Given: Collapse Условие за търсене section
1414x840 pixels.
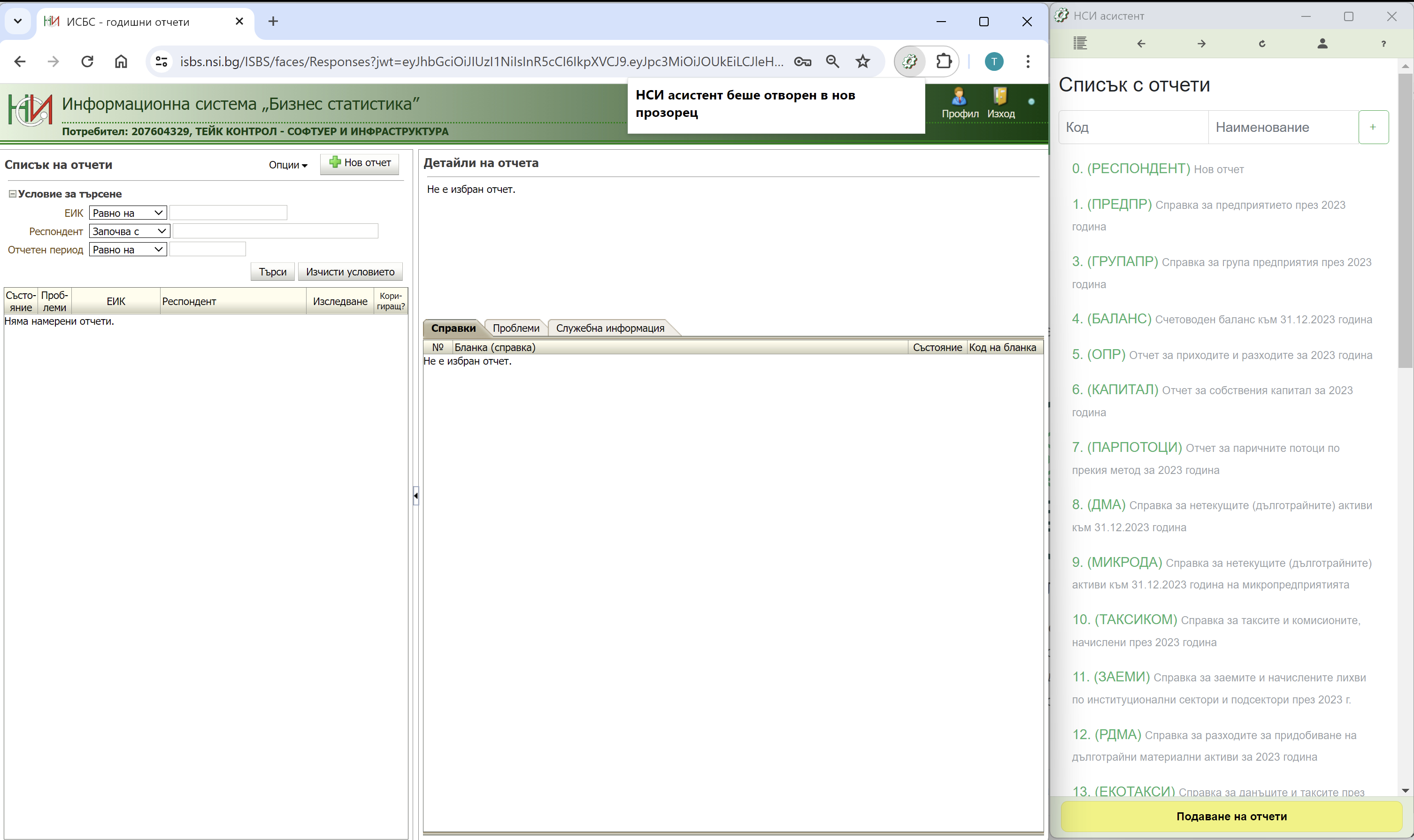Looking at the screenshot, I should 12,194.
